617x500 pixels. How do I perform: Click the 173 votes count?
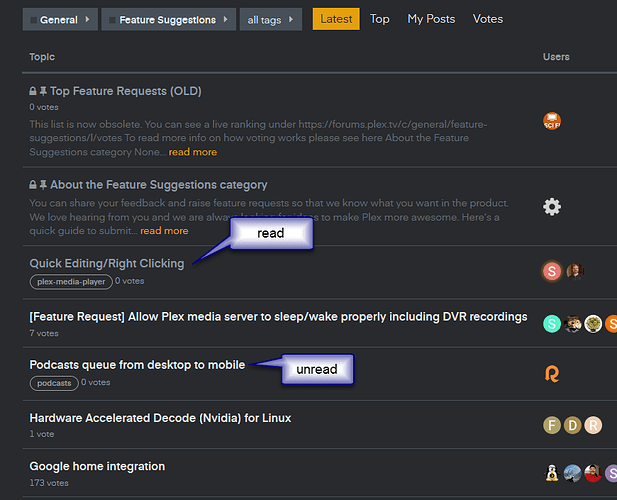click(x=49, y=483)
